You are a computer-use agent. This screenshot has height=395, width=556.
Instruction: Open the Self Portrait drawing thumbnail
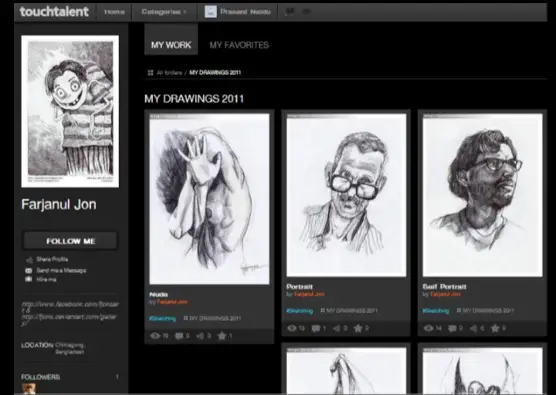pyautogui.click(x=483, y=195)
